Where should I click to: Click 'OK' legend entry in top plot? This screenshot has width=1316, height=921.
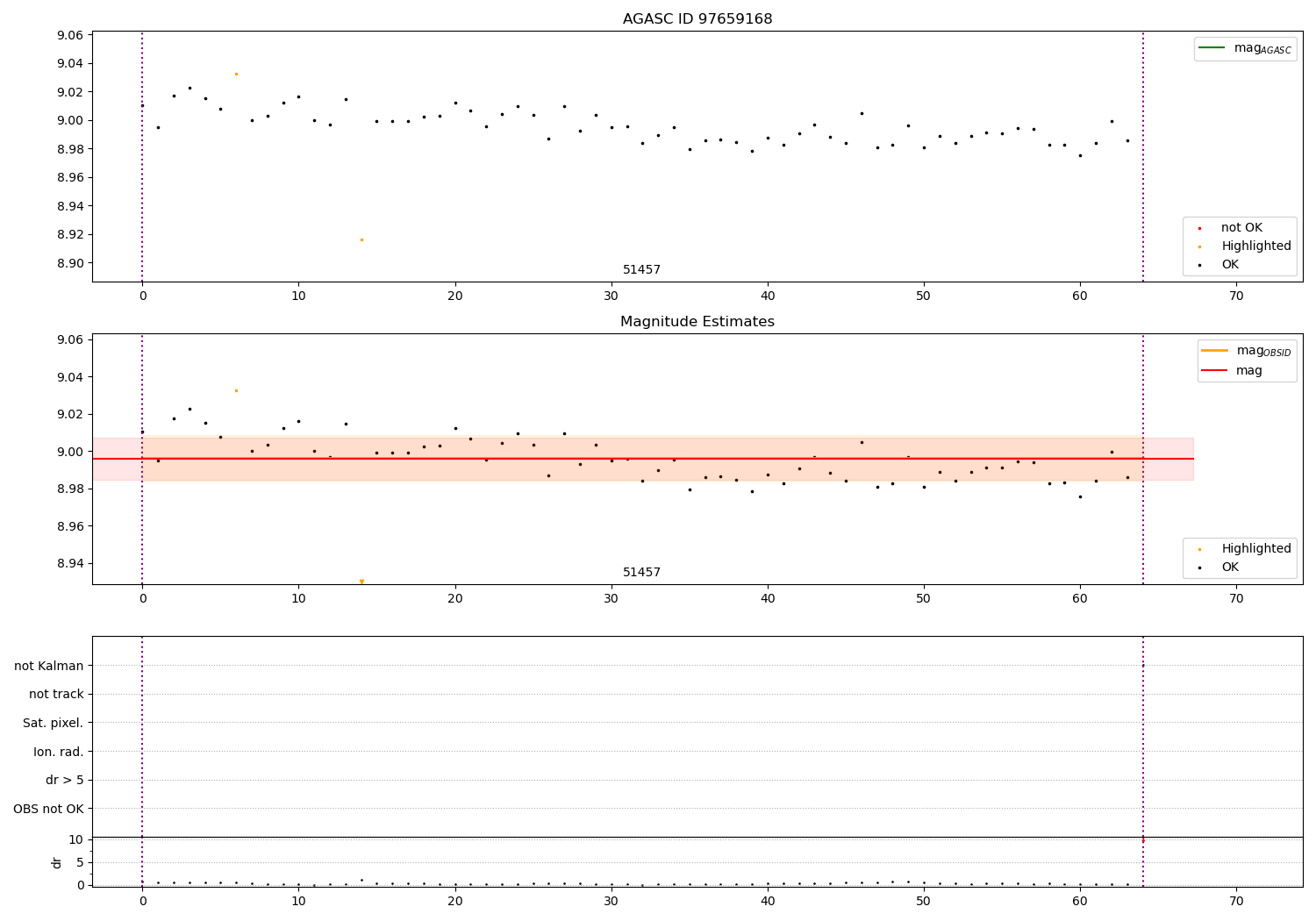coord(1219,265)
